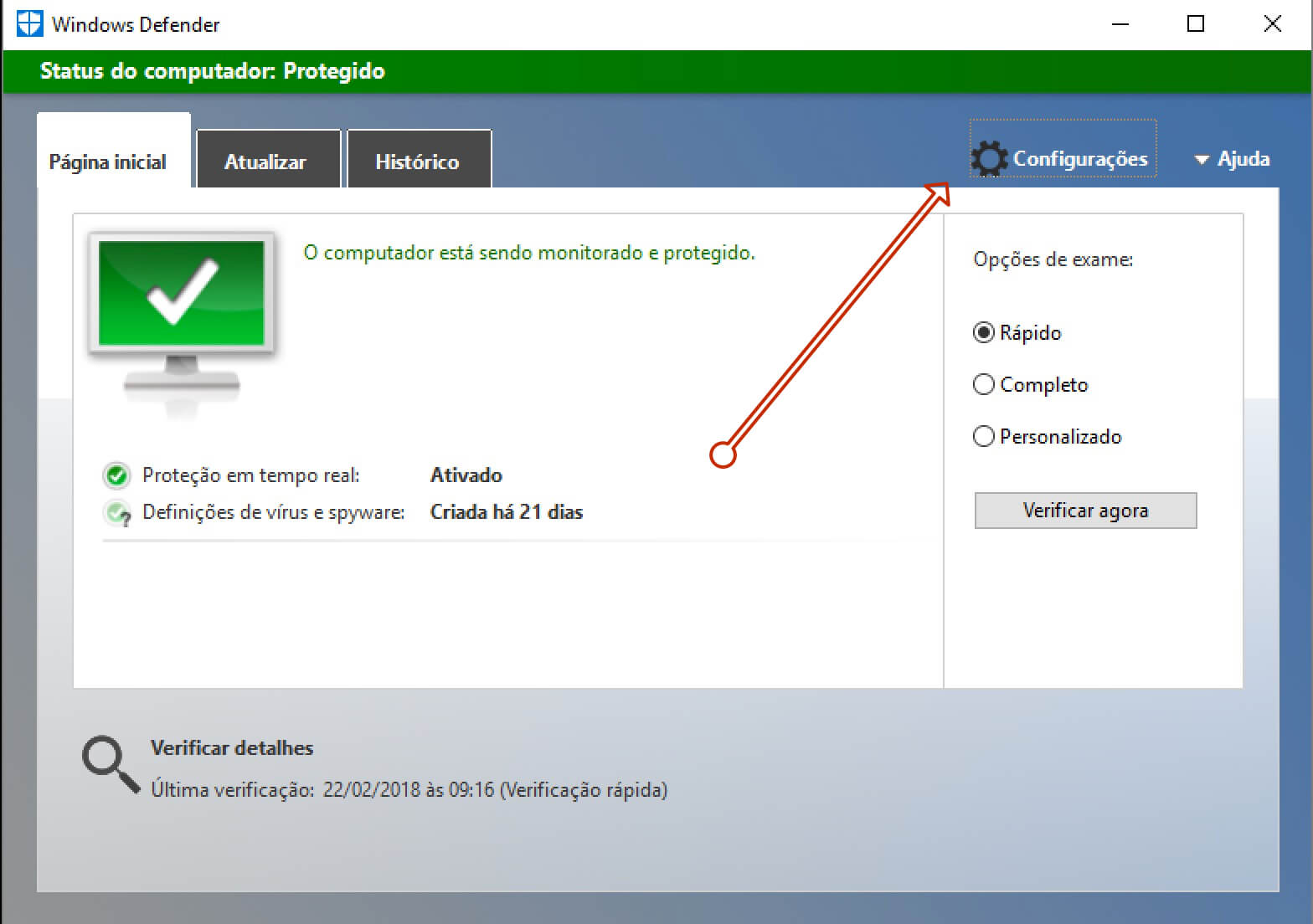Image resolution: width=1313 pixels, height=924 pixels.
Task: Click 'Opções de exame:' label
Action: tap(1053, 259)
